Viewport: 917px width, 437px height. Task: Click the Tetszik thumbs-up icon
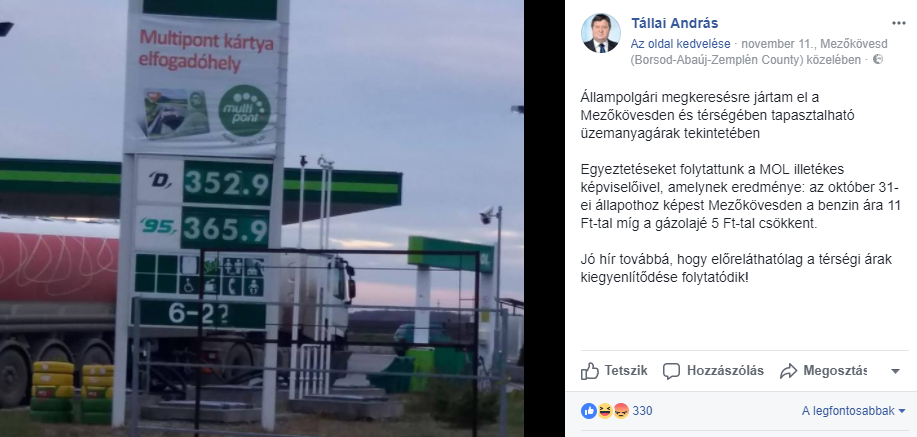(x=590, y=371)
